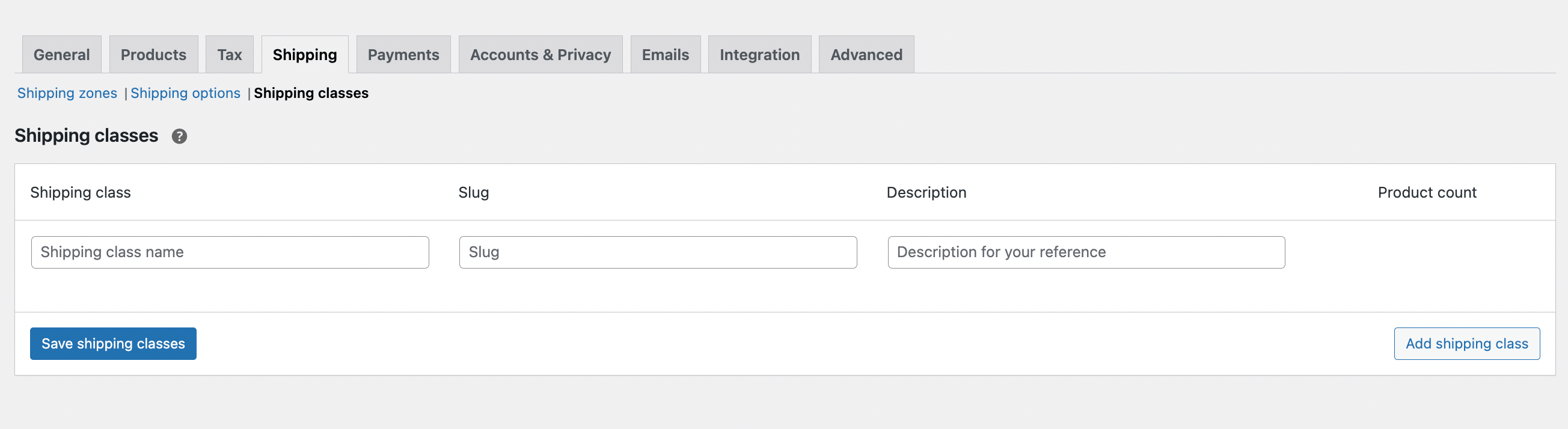Focus the Description for your reference field
Viewport: 1568px width, 429px height.
(1086, 252)
